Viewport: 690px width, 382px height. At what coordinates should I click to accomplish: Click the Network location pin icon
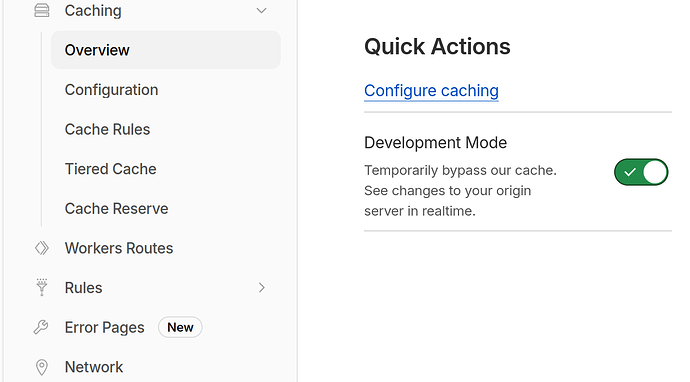42,367
